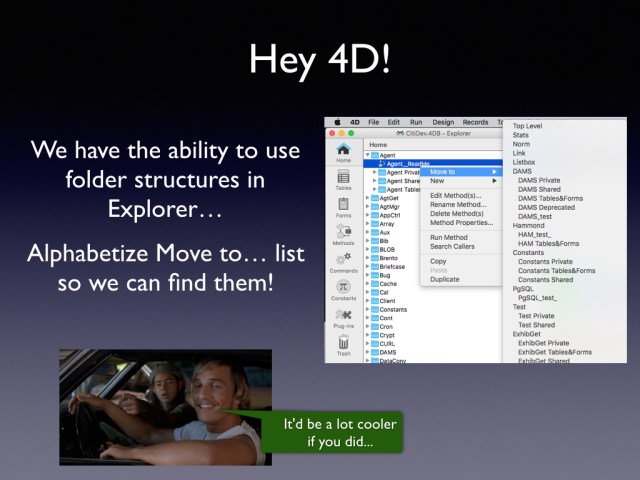
Task: Expand the AgtGet folder
Action: click(366, 198)
